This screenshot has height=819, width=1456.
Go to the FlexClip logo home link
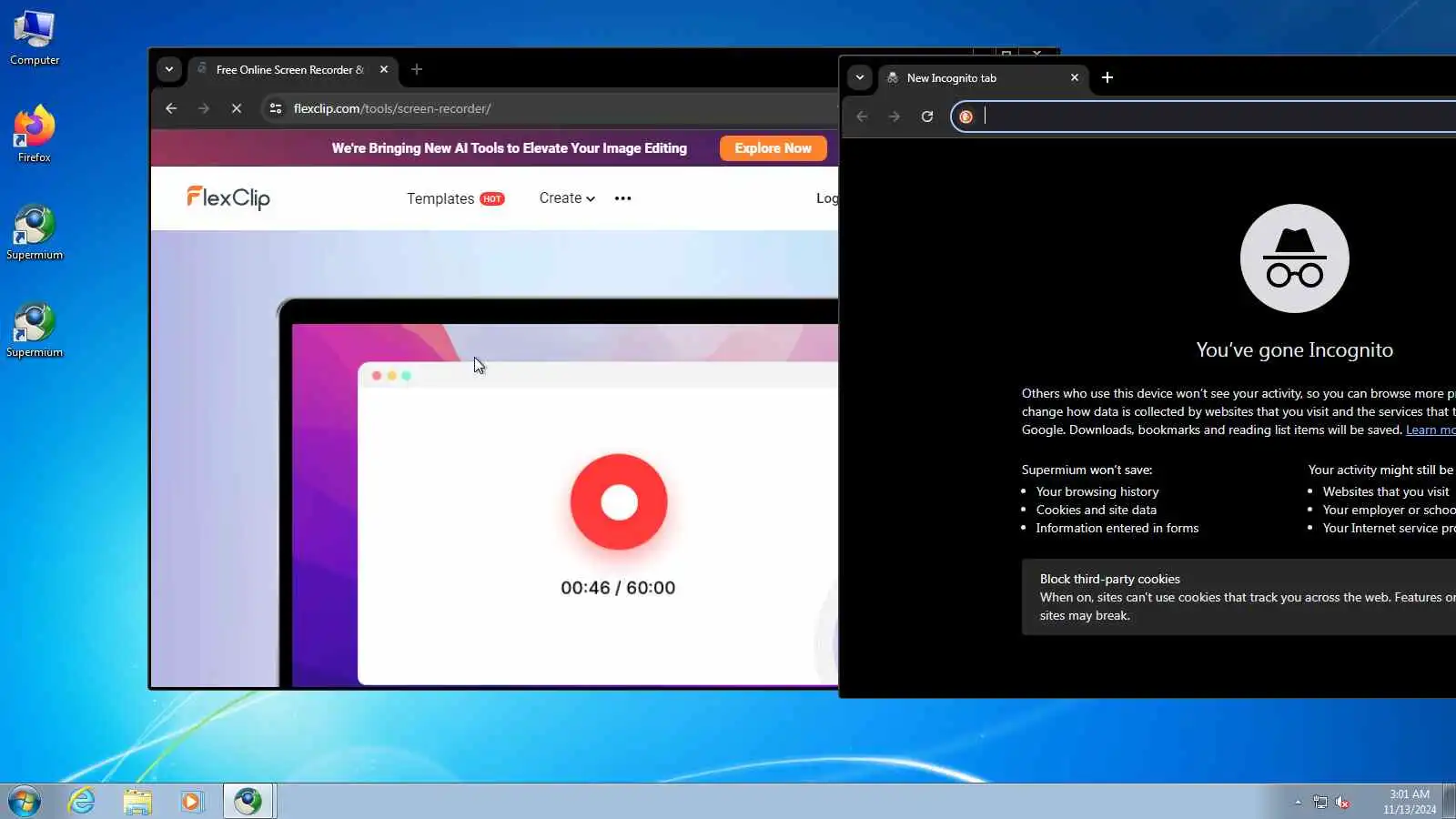point(228,197)
